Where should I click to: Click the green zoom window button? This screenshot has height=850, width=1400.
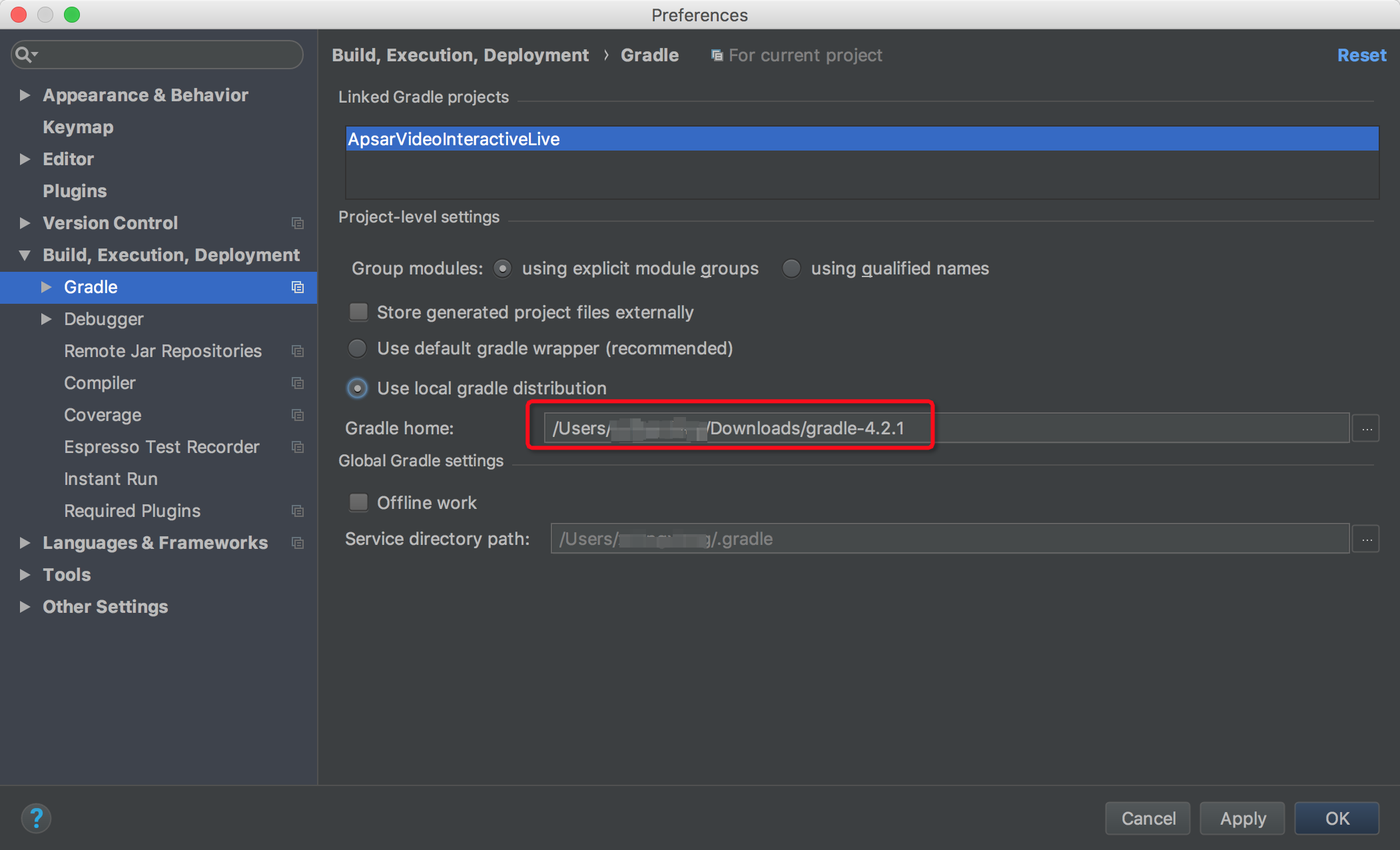point(72,15)
